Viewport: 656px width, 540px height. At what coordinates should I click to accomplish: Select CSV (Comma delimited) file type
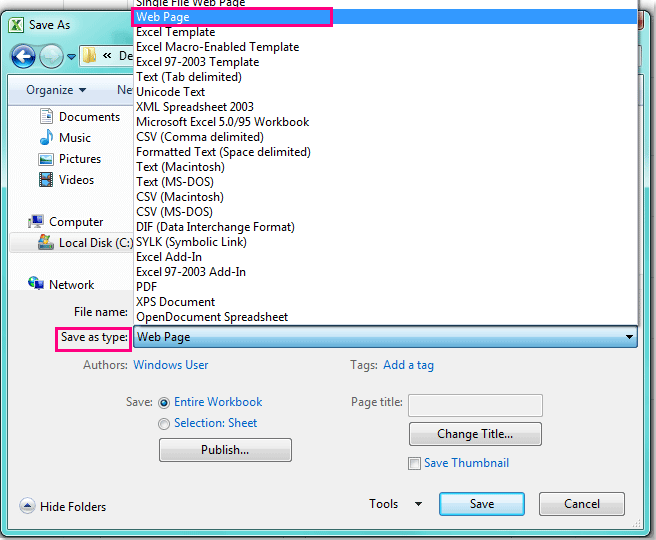(x=200, y=137)
